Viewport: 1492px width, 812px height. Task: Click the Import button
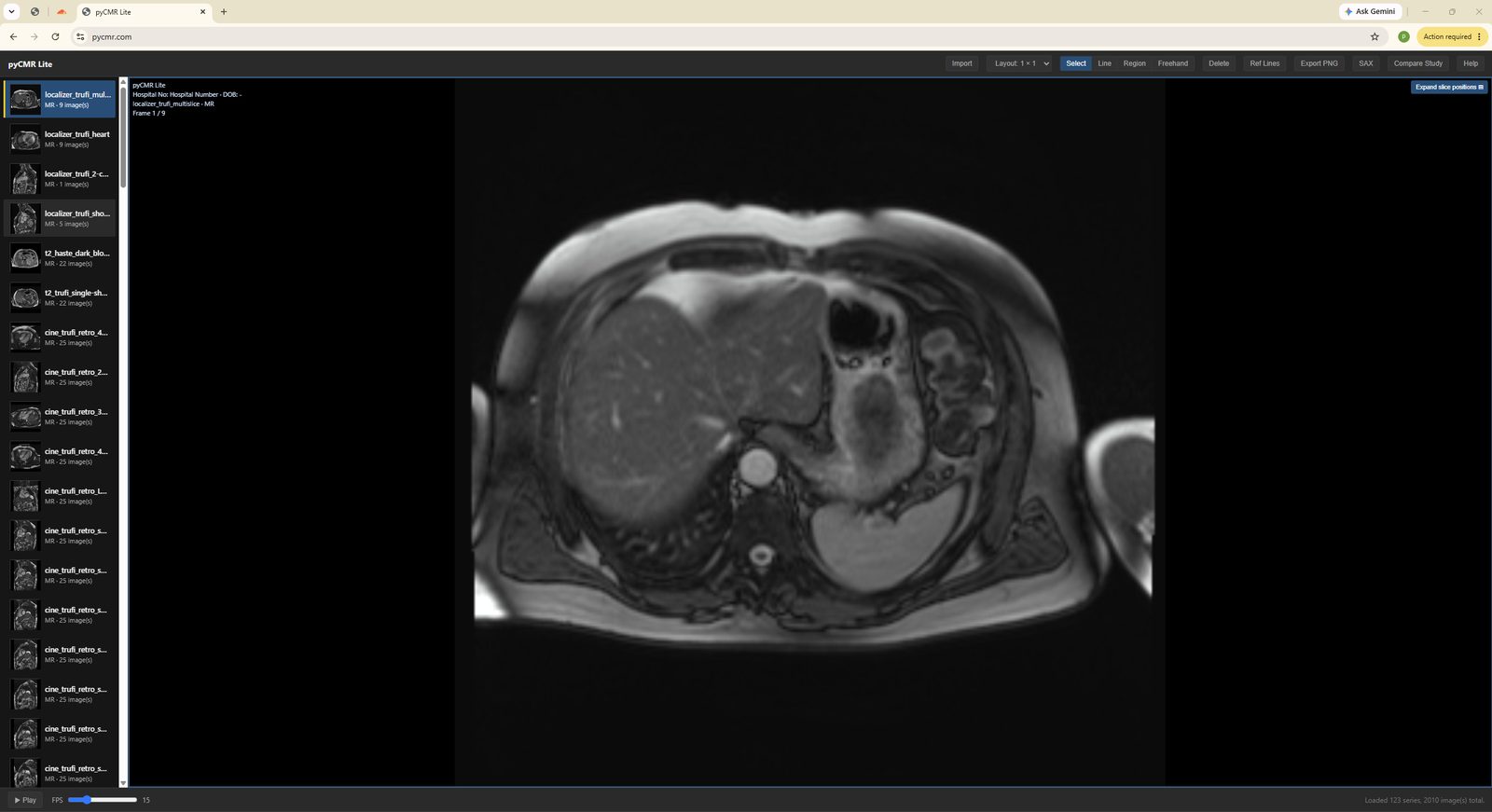(961, 63)
